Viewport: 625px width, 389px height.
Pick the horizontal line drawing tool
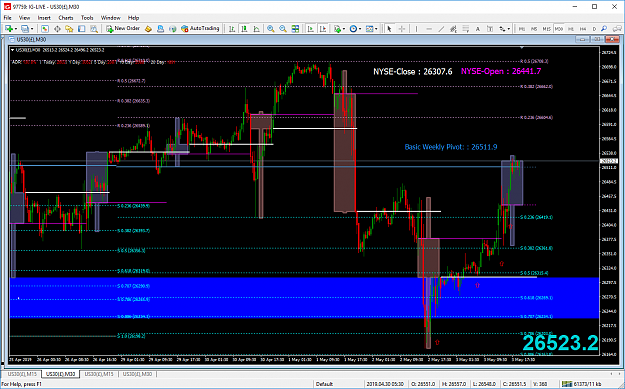pyautogui.click(x=429, y=29)
